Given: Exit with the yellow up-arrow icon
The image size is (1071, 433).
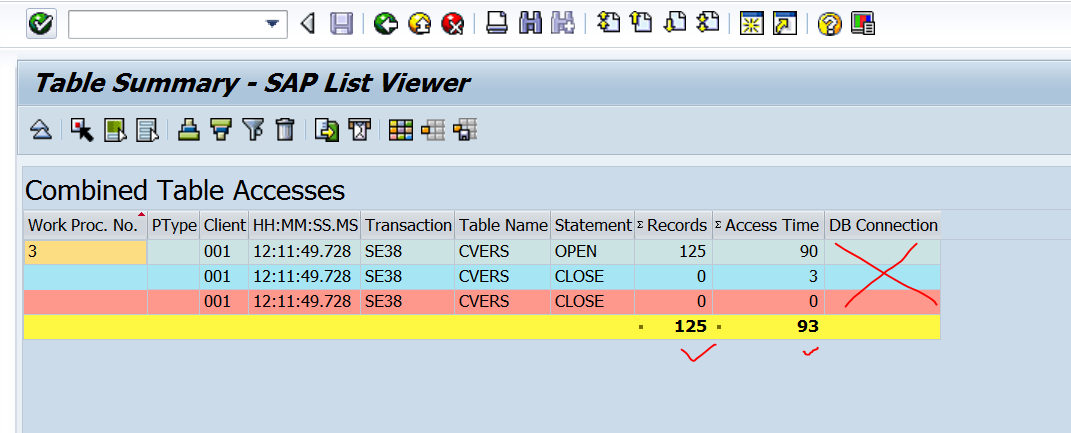Looking at the screenshot, I should [x=420, y=25].
